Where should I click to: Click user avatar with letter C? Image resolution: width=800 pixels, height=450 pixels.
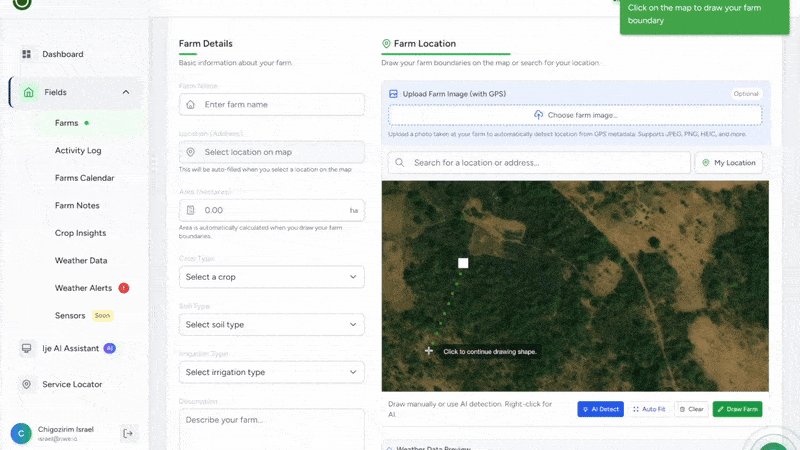21,433
